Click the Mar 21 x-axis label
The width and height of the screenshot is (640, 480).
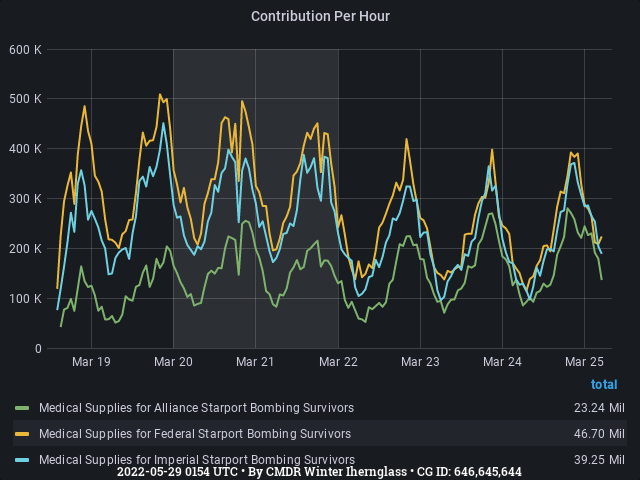[255, 362]
